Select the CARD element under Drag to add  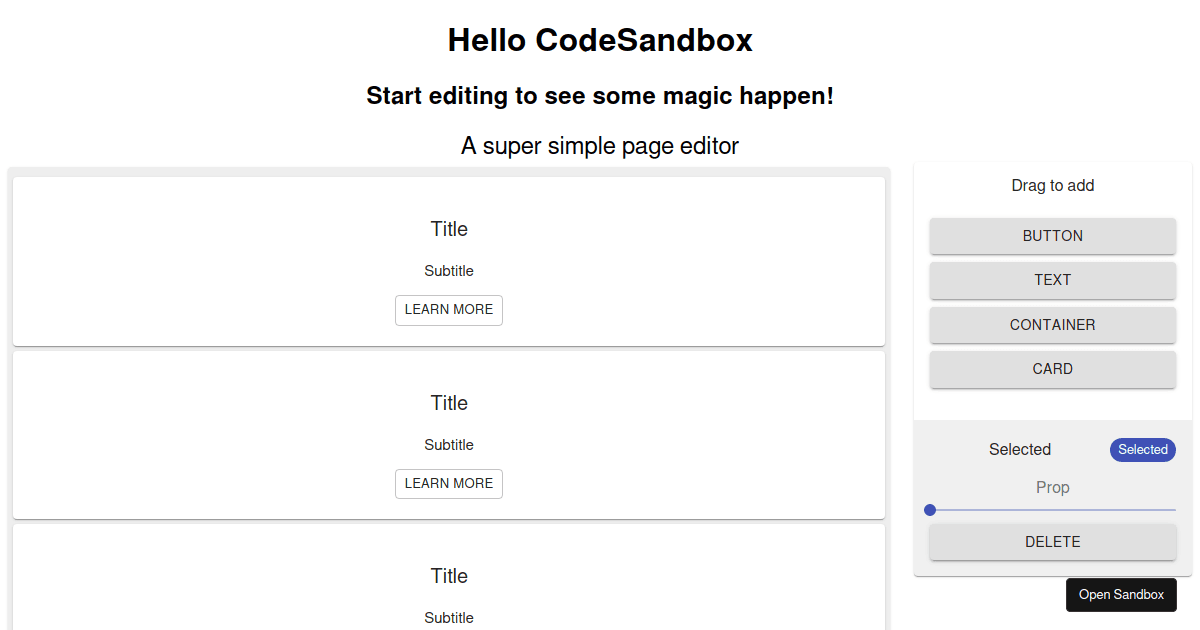coord(1052,369)
